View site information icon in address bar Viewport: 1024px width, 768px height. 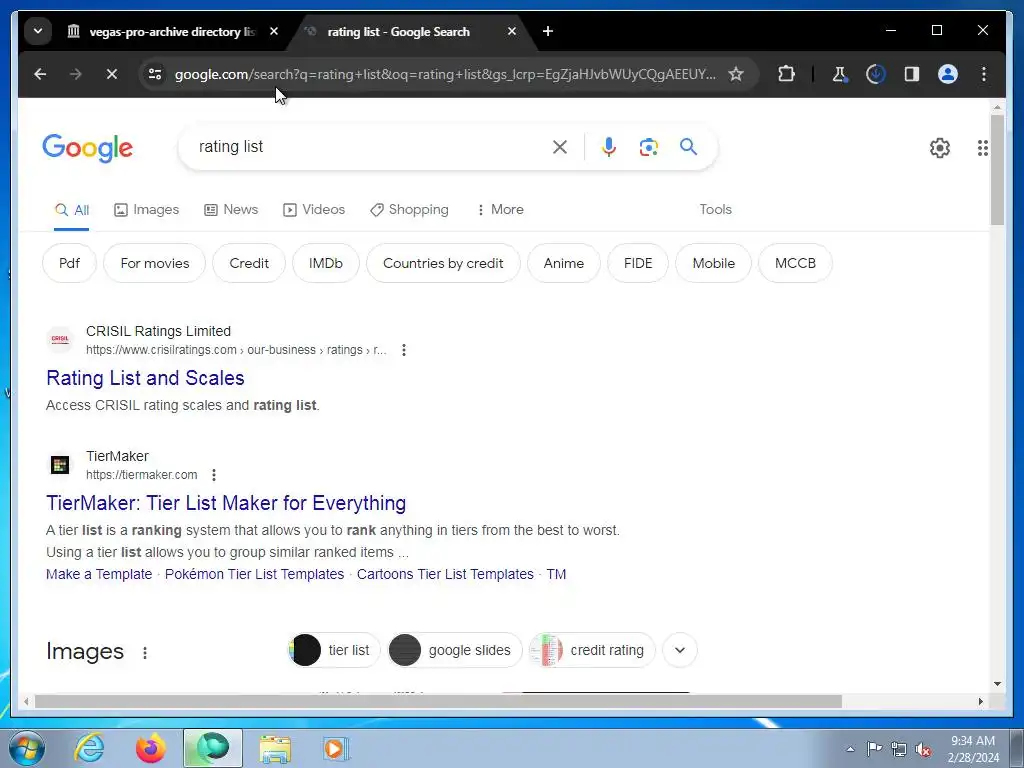[155, 74]
